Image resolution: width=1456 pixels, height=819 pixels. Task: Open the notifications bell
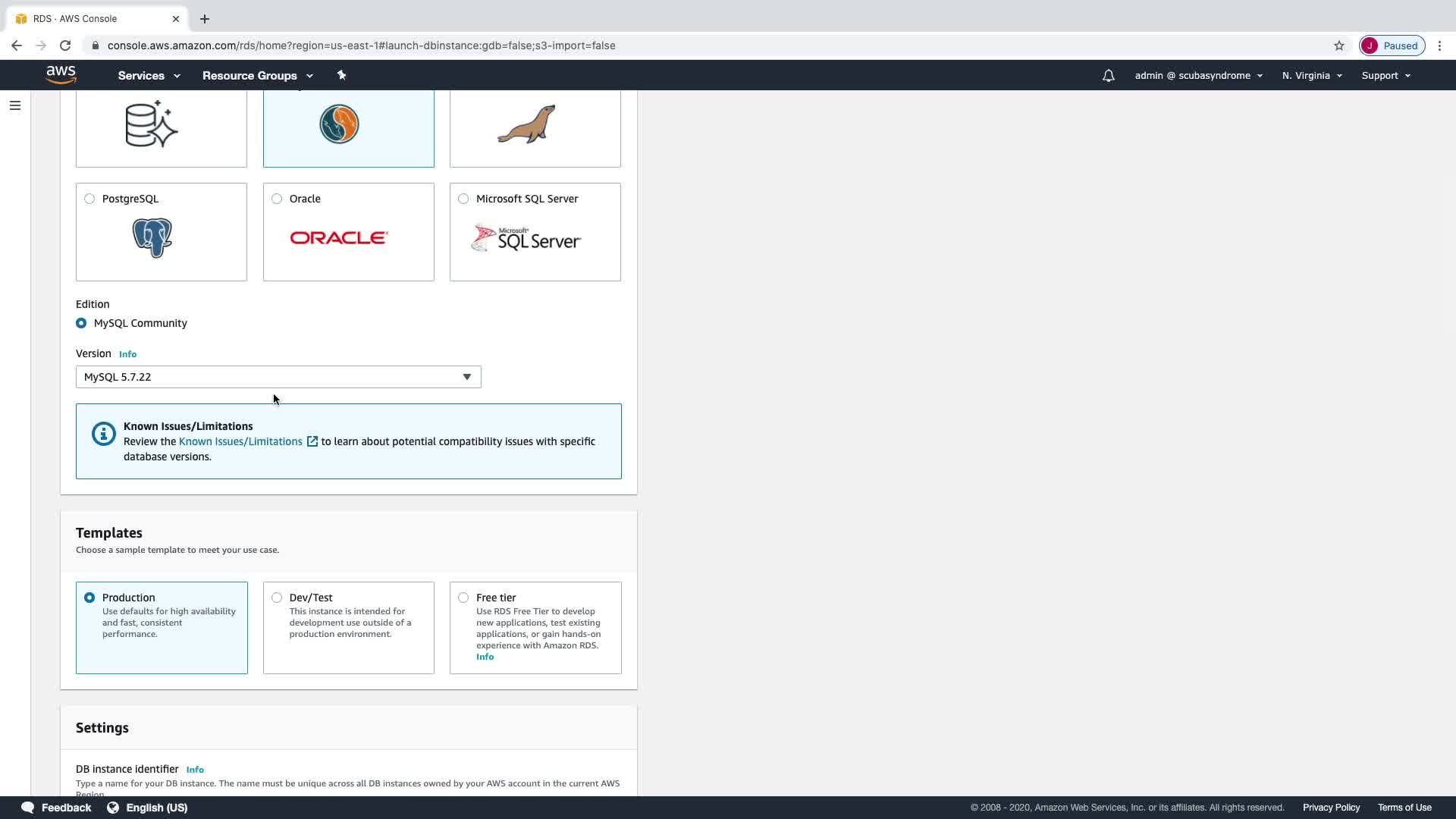click(1108, 76)
